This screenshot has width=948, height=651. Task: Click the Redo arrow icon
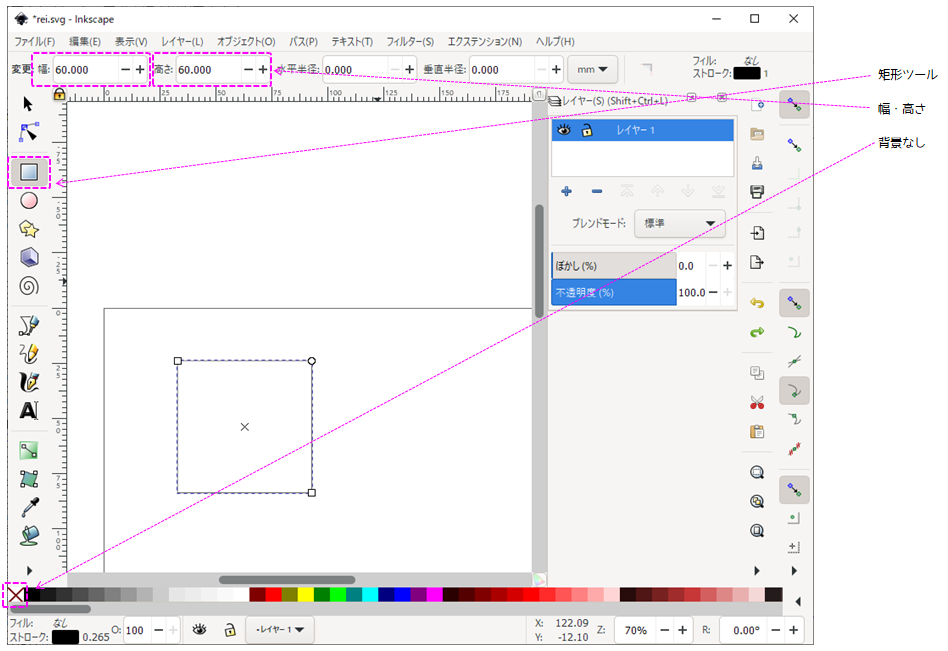click(757, 332)
